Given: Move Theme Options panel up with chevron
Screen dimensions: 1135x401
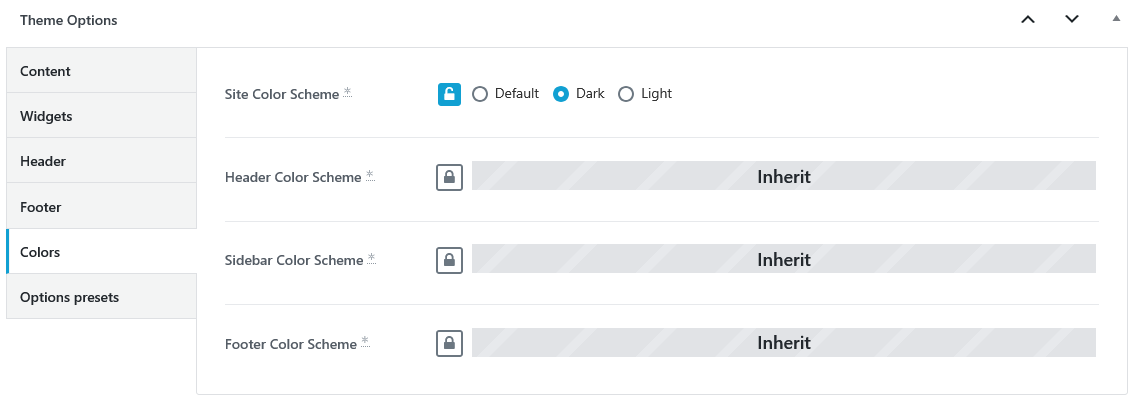Looking at the screenshot, I should [x=1027, y=20].
